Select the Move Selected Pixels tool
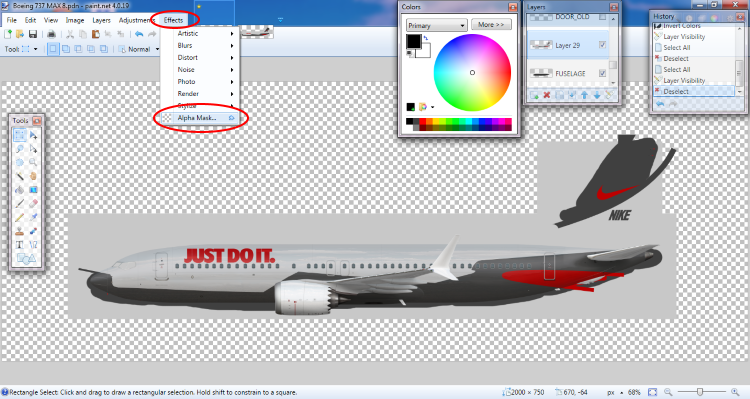 [x=33, y=135]
